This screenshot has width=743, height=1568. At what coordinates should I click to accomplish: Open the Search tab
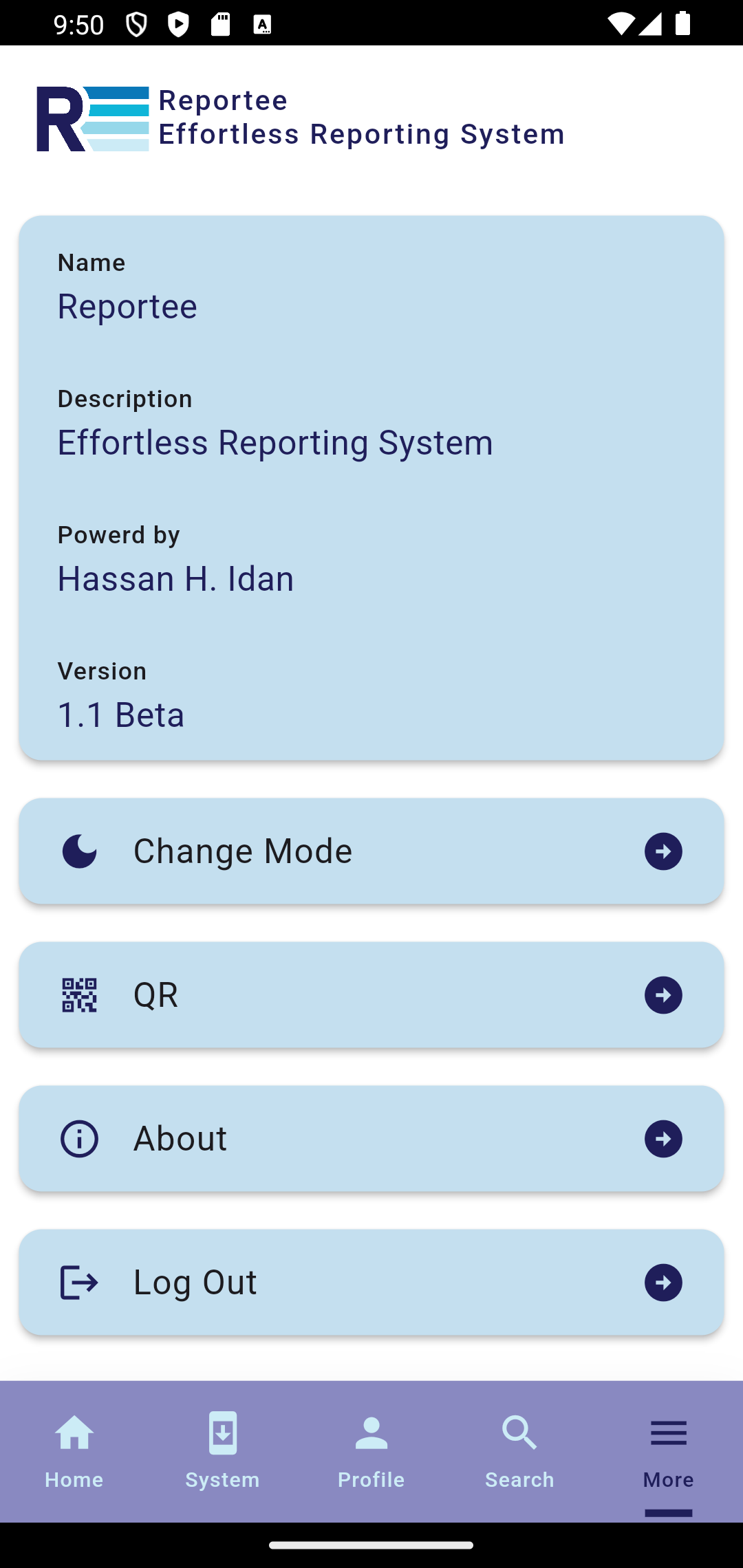click(x=520, y=1451)
